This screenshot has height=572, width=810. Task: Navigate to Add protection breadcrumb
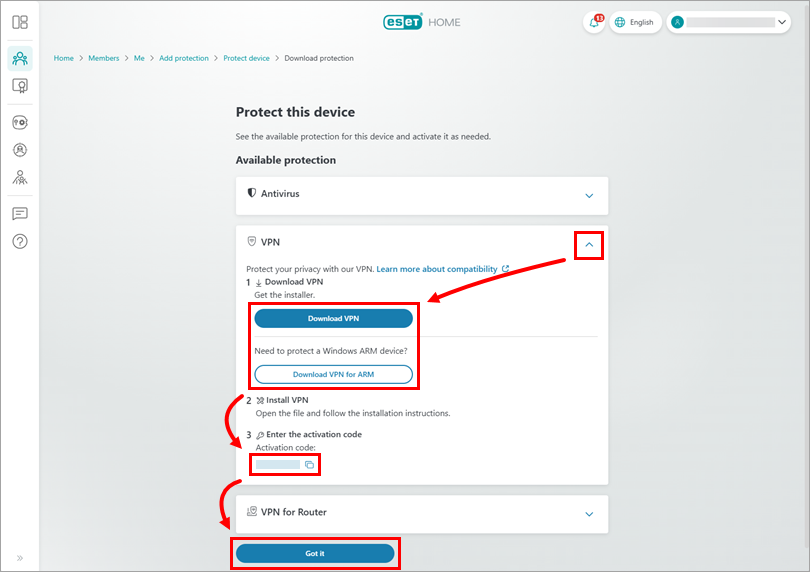point(184,58)
